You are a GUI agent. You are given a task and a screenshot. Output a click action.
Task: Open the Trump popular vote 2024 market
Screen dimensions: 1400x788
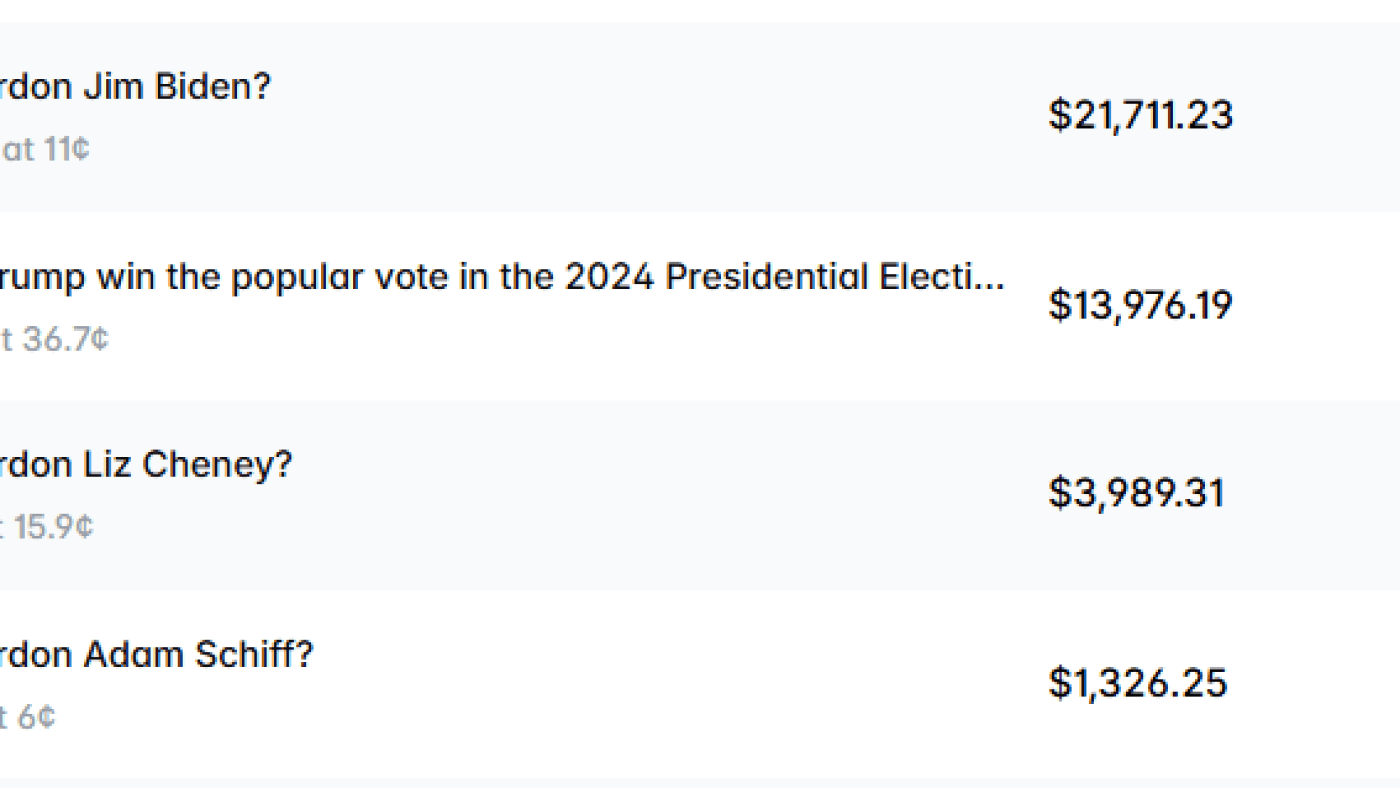tap(500, 276)
